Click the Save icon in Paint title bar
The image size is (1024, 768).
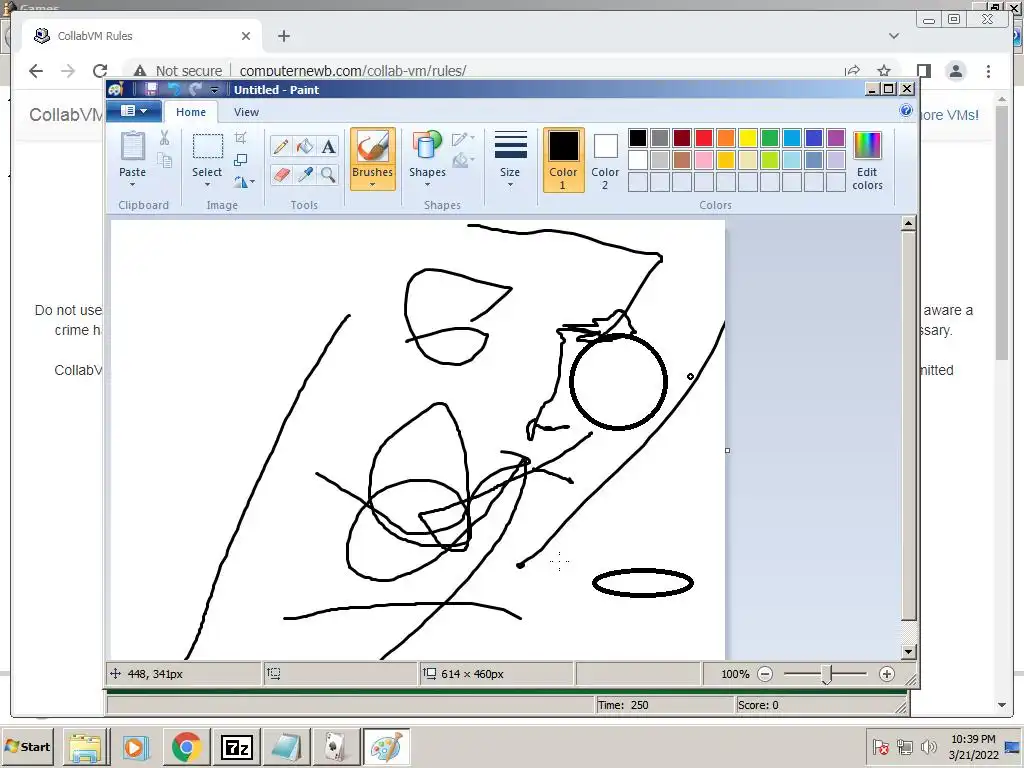coord(151,89)
